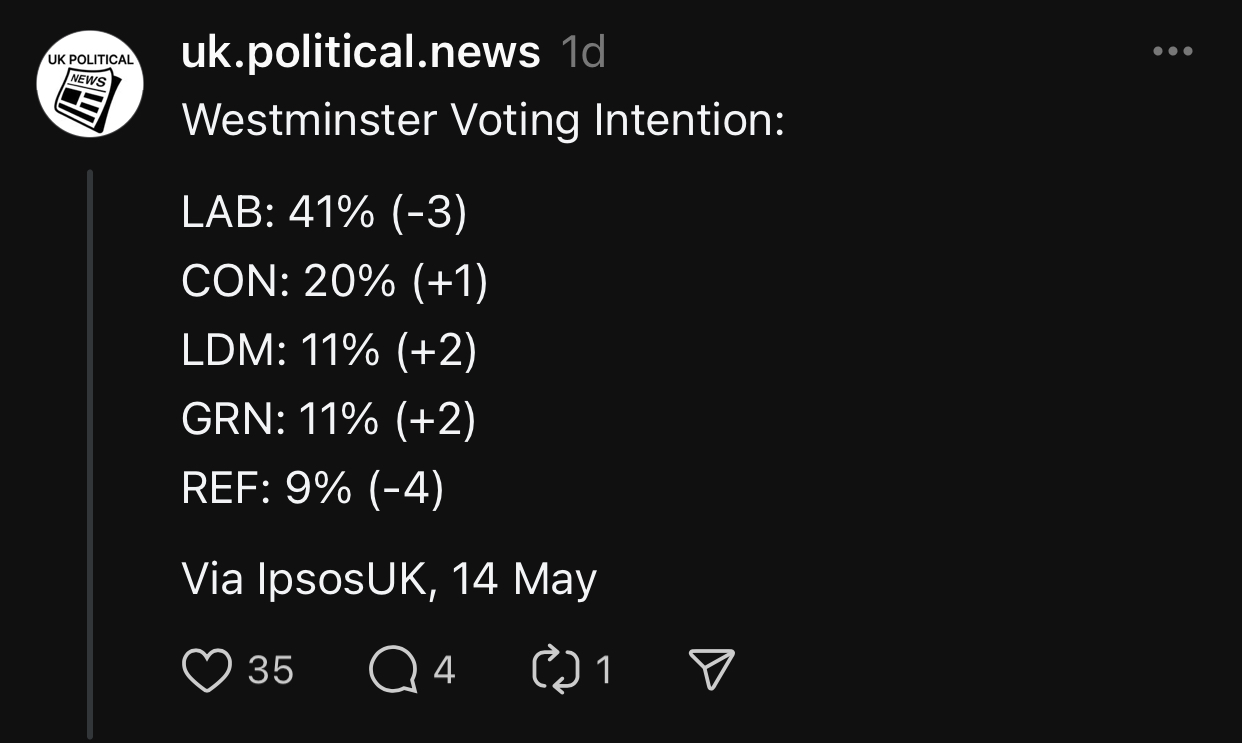Viewport: 1242px width, 743px height.
Task: Open the three-dot more options menu
Action: (x=1172, y=51)
